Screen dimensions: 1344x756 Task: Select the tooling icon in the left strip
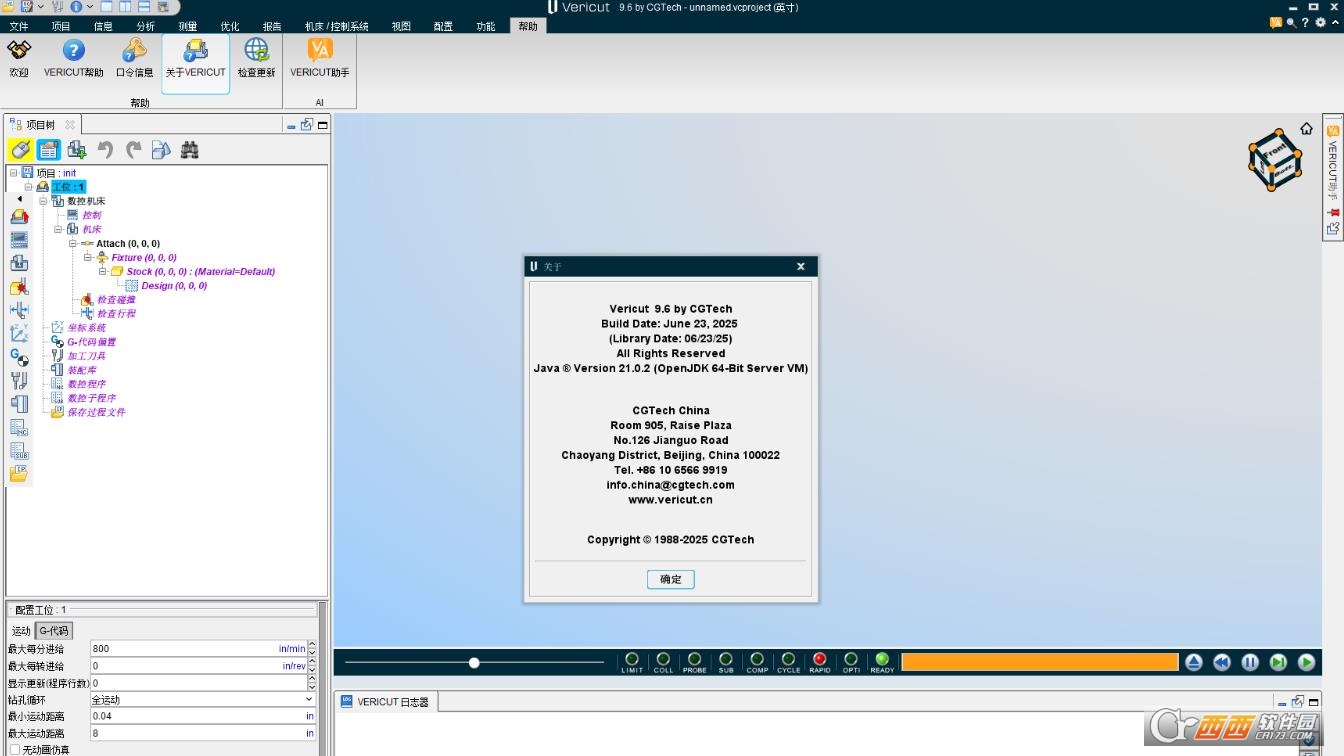[19, 381]
